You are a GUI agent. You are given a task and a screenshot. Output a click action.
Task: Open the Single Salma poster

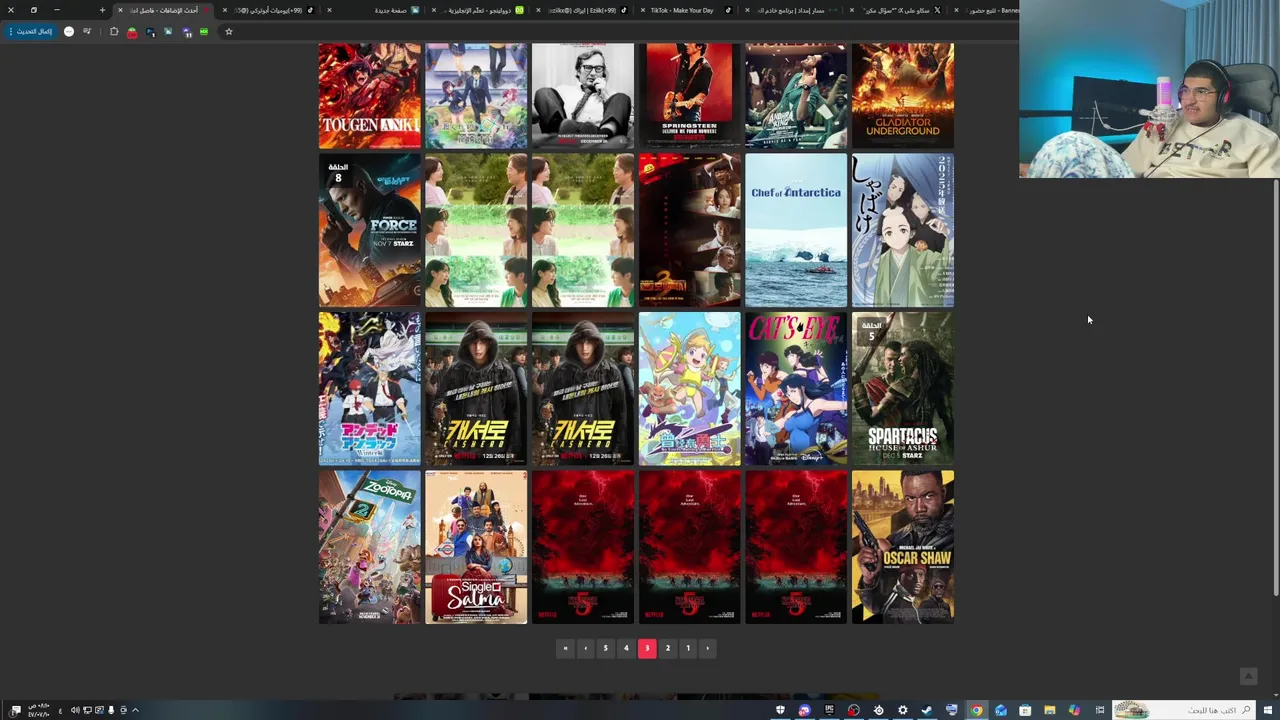click(476, 547)
